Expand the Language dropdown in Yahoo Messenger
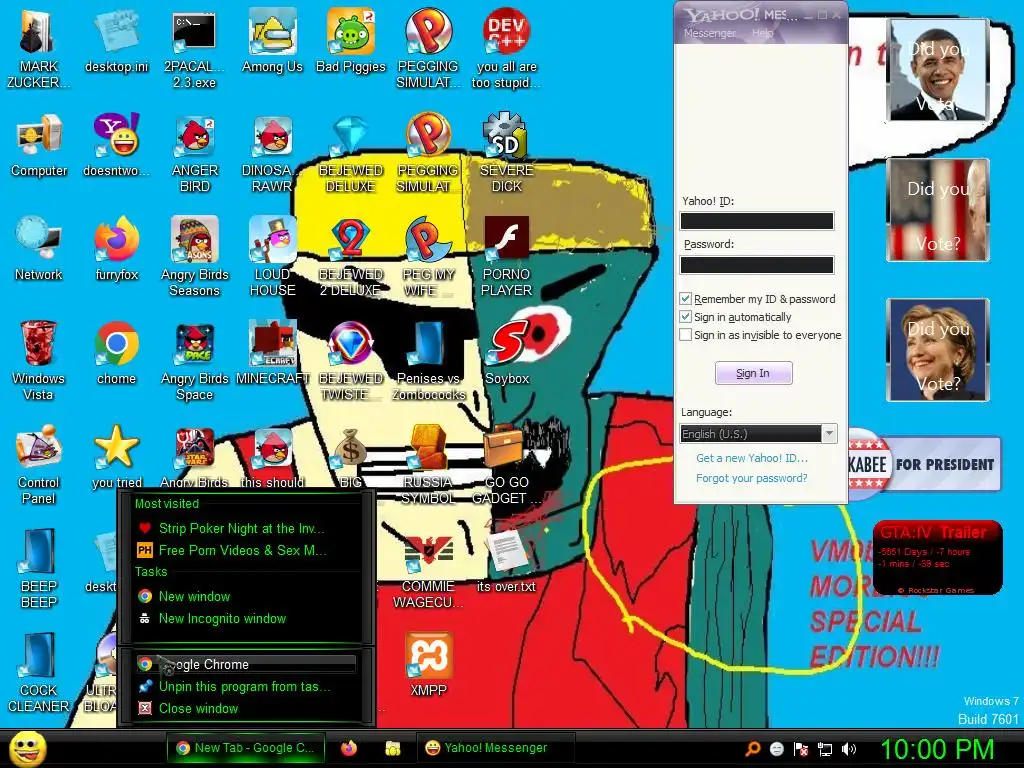The width and height of the screenshot is (1024, 768). (x=829, y=434)
